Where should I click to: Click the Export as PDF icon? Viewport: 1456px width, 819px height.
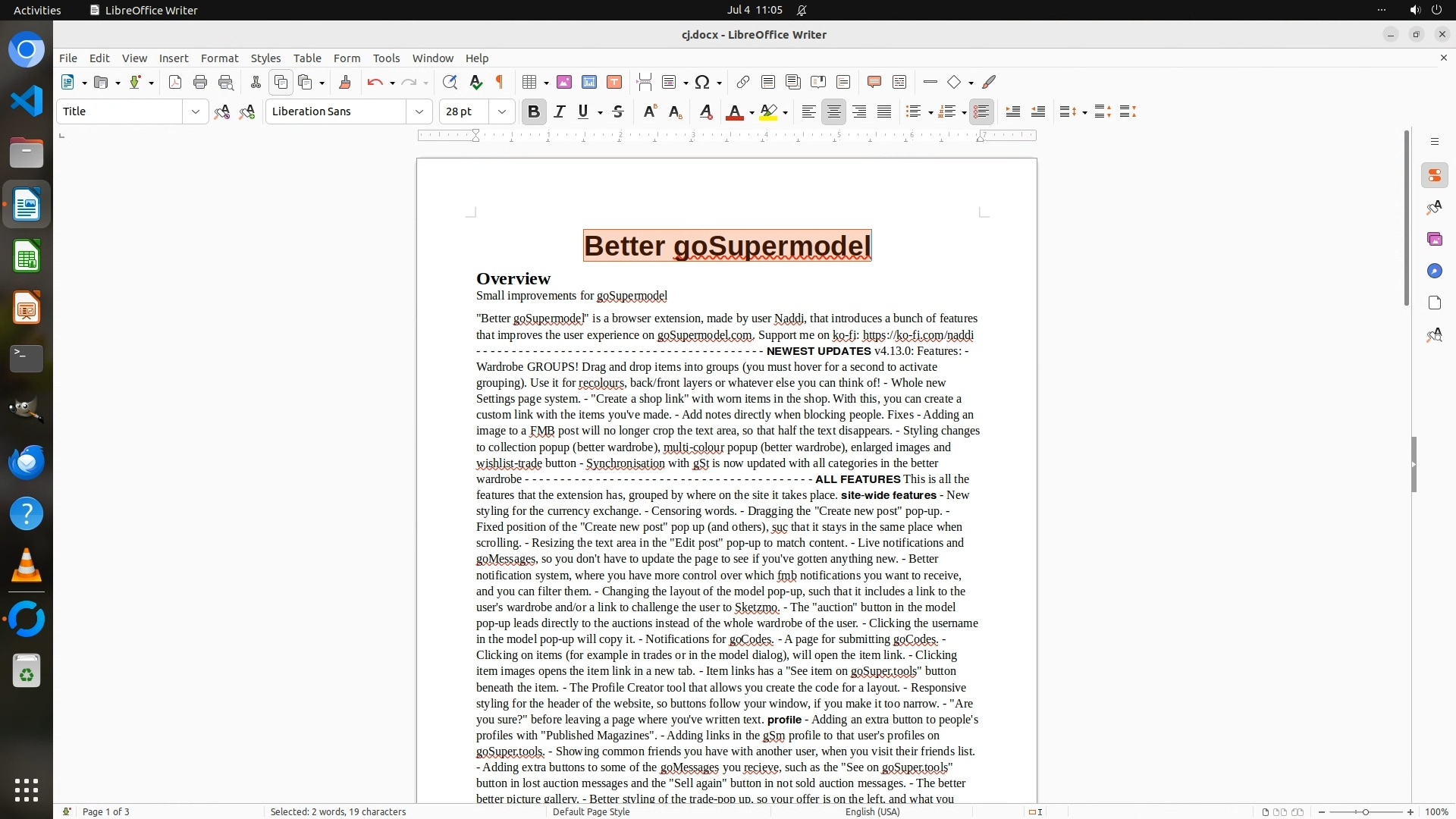(x=175, y=83)
